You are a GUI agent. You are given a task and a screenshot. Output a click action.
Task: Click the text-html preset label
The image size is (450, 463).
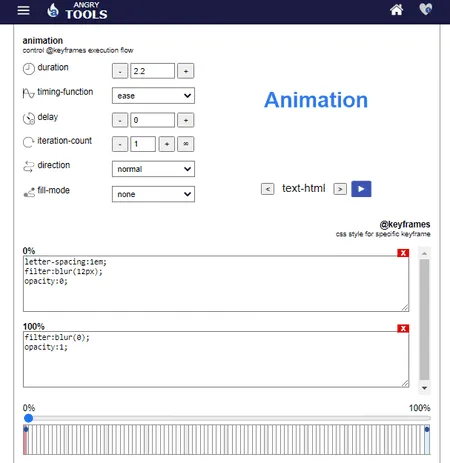click(x=304, y=188)
